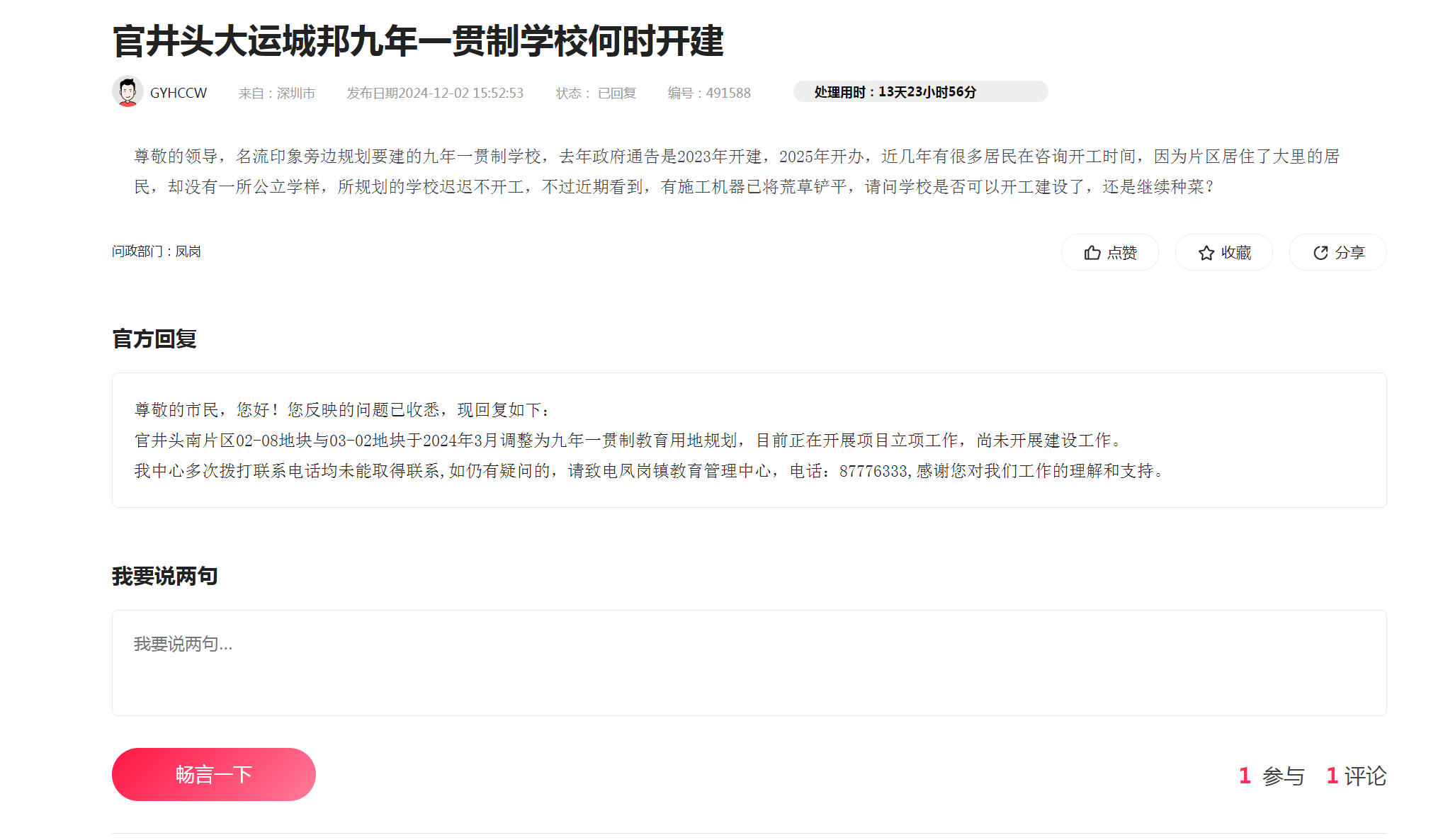Click the 编号 491588 post number
1443x840 pixels.
click(x=708, y=93)
